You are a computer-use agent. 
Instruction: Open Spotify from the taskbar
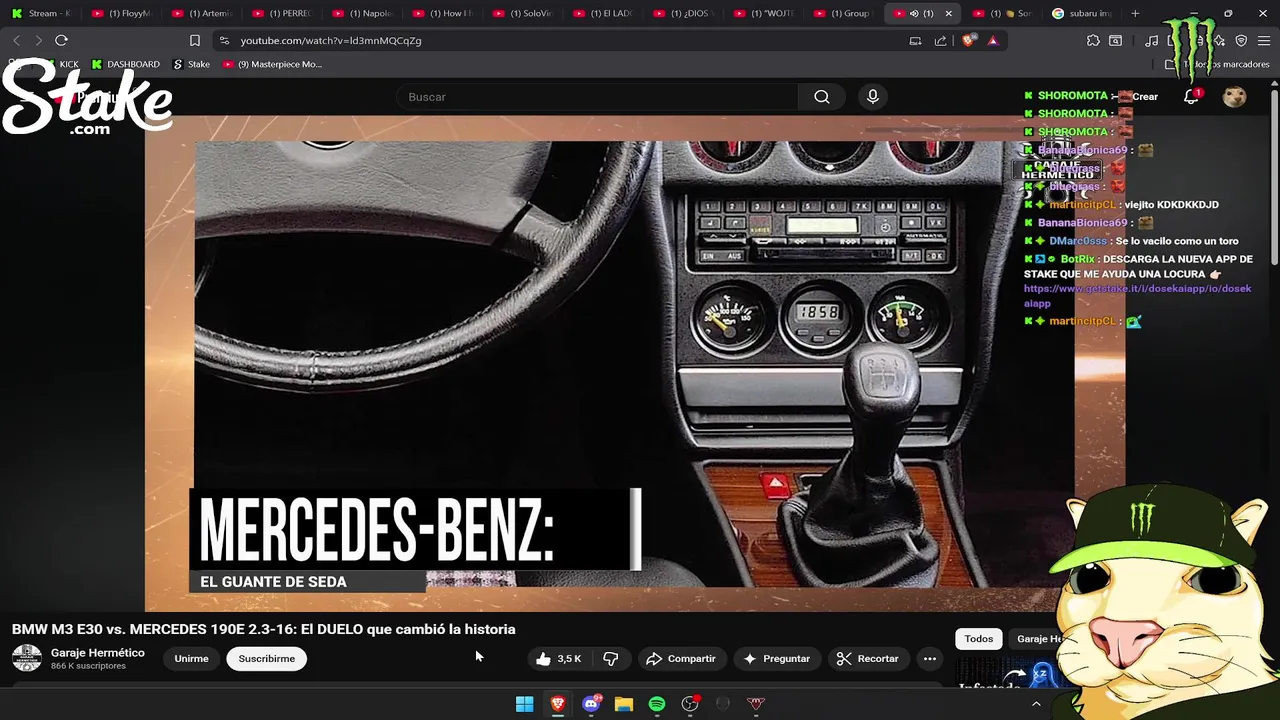coord(657,704)
